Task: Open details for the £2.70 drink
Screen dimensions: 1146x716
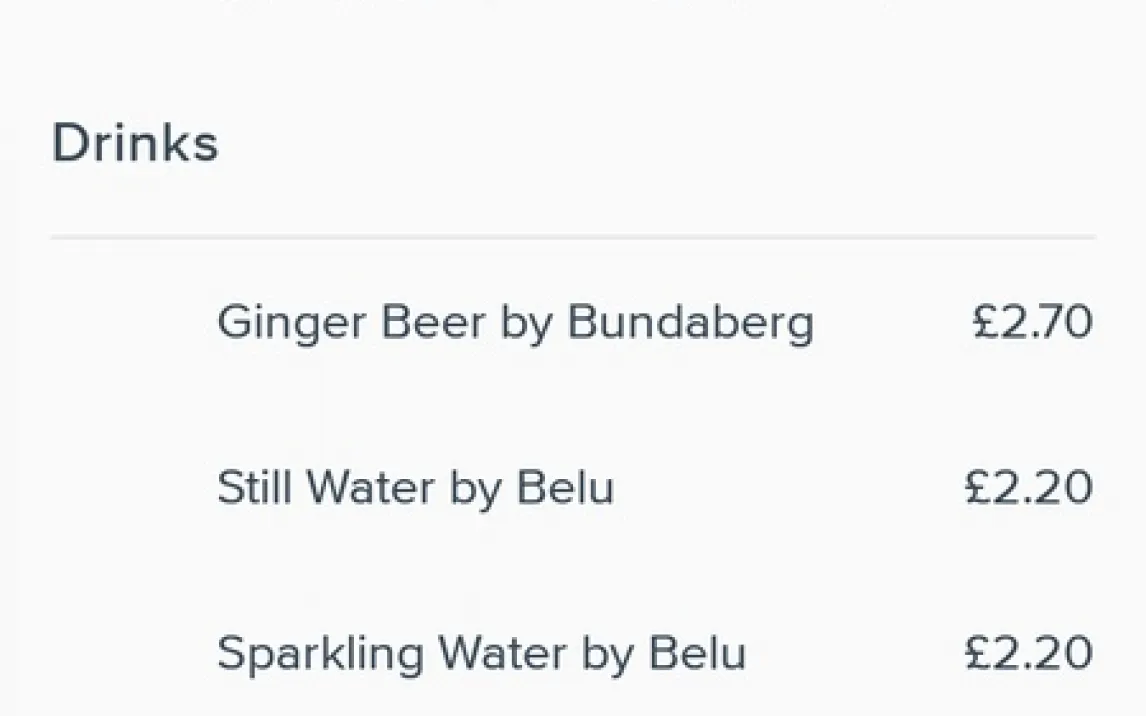Action: 515,323
